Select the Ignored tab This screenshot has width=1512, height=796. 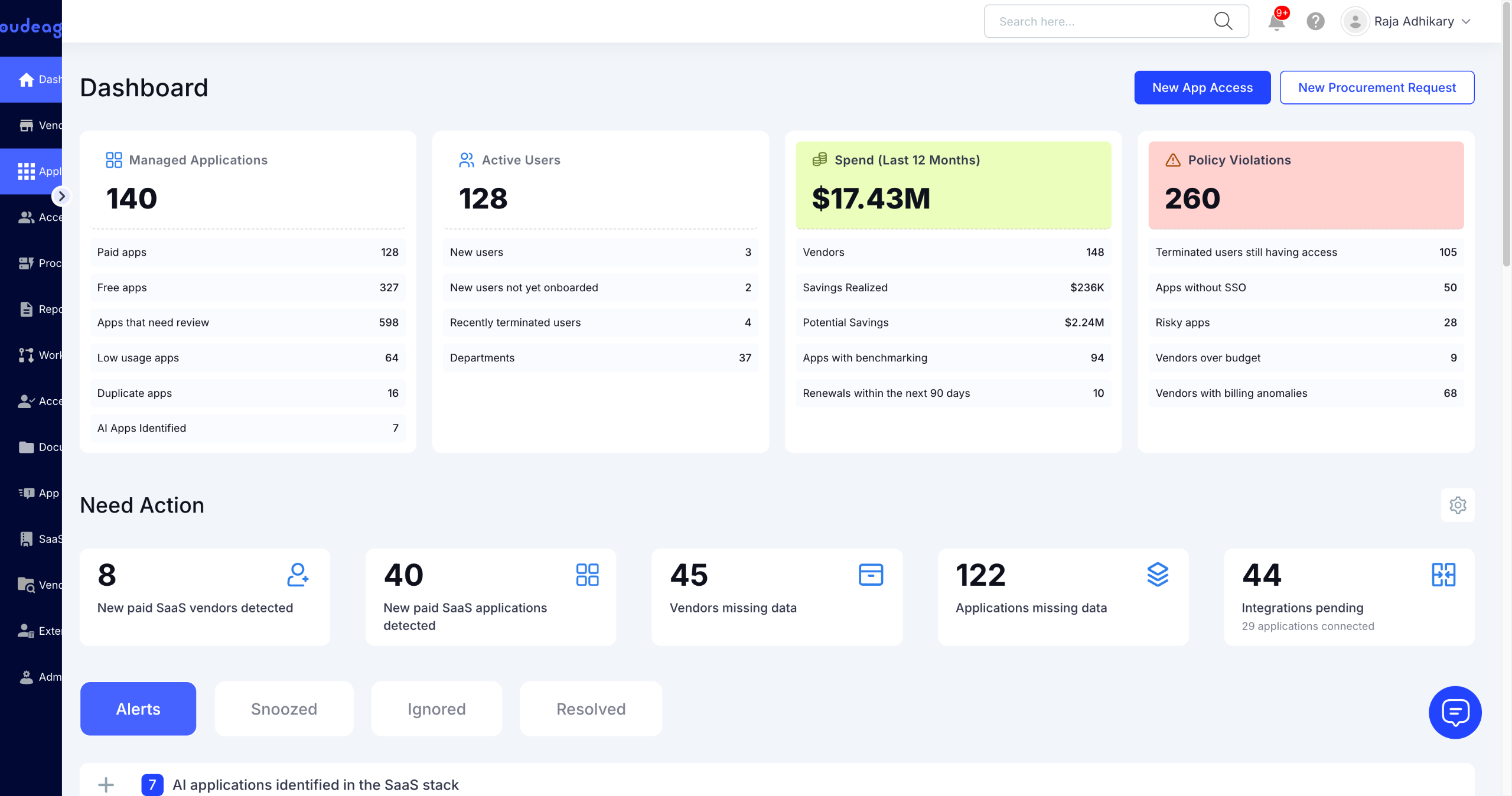(436, 709)
